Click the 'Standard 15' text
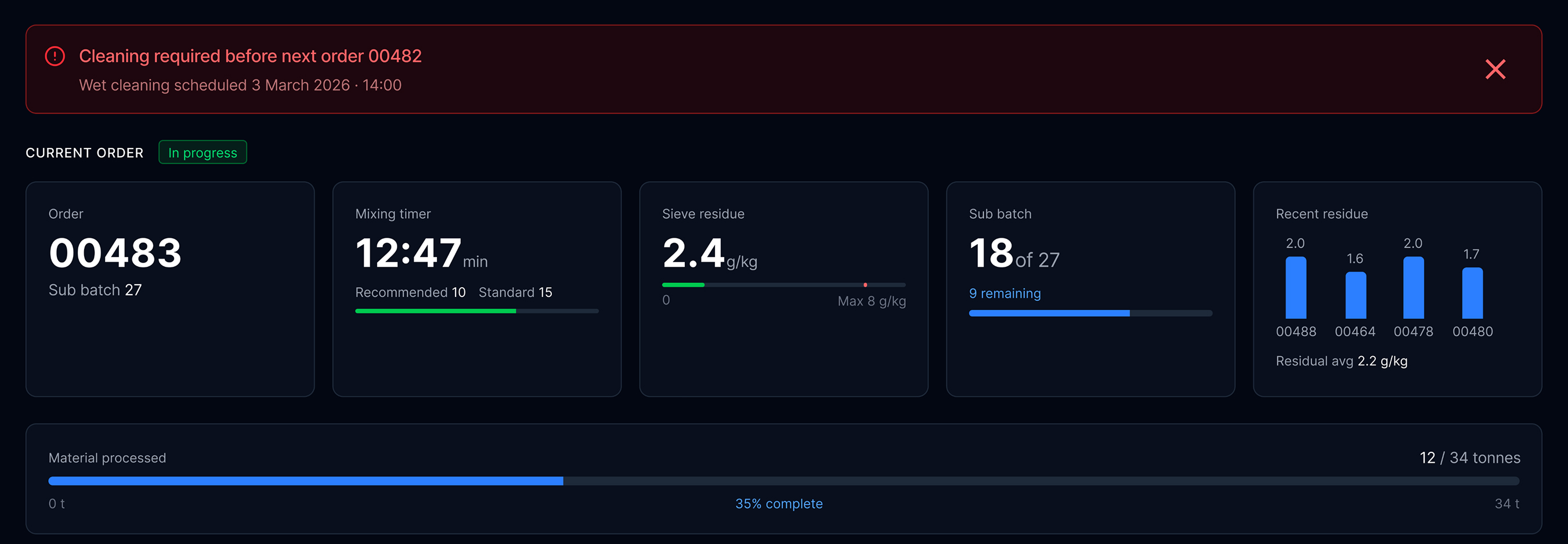This screenshot has height=544, width=1568. [515, 292]
